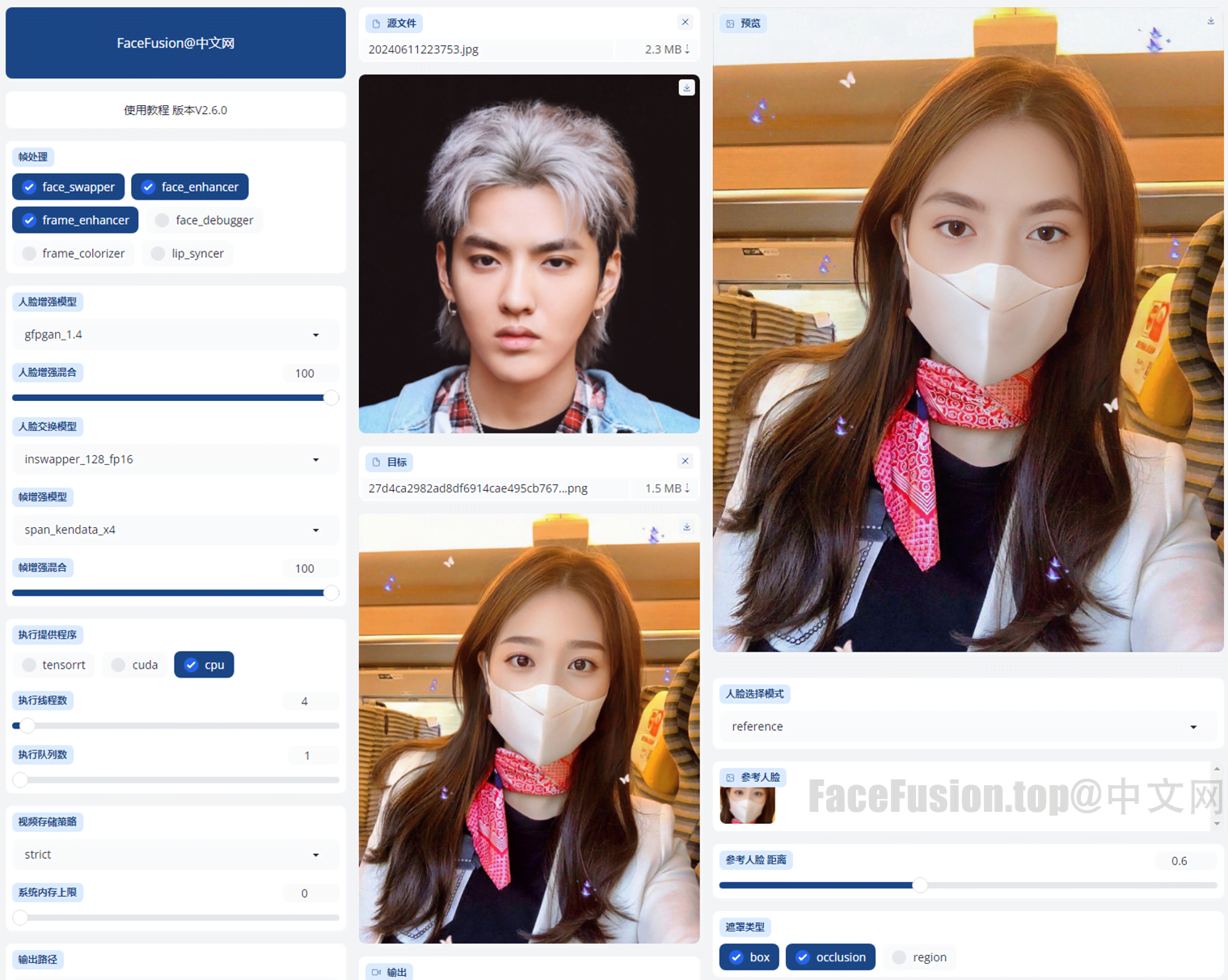The height and width of the screenshot is (980, 1228).
Task: Open the reference face selection mode dropdown
Action: (967, 726)
